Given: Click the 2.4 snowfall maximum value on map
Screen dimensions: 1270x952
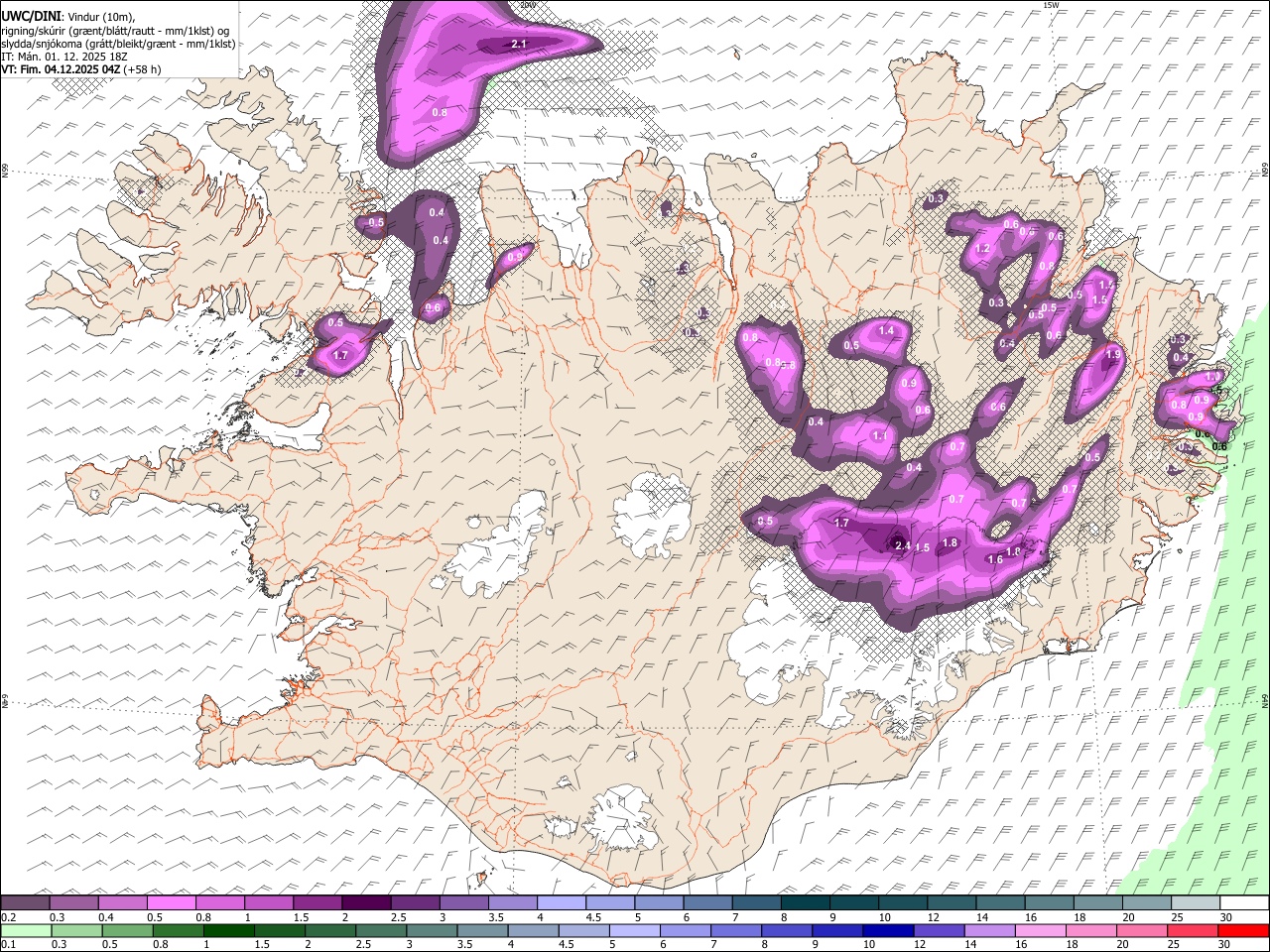Looking at the screenshot, I should (902, 545).
